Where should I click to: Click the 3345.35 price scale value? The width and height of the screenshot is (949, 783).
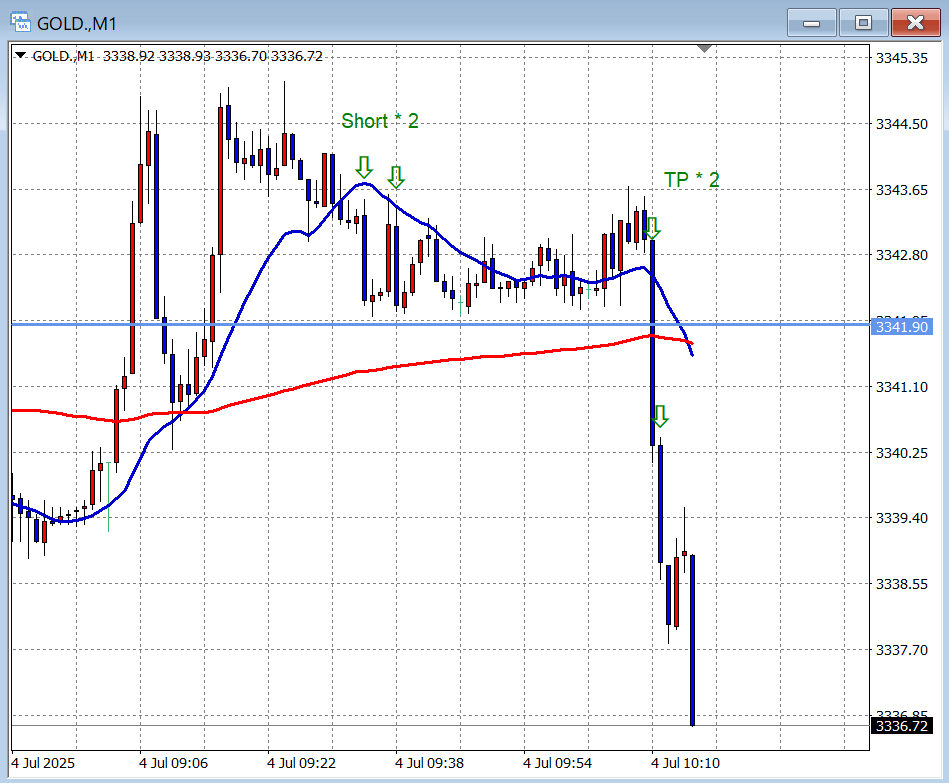[x=902, y=58]
